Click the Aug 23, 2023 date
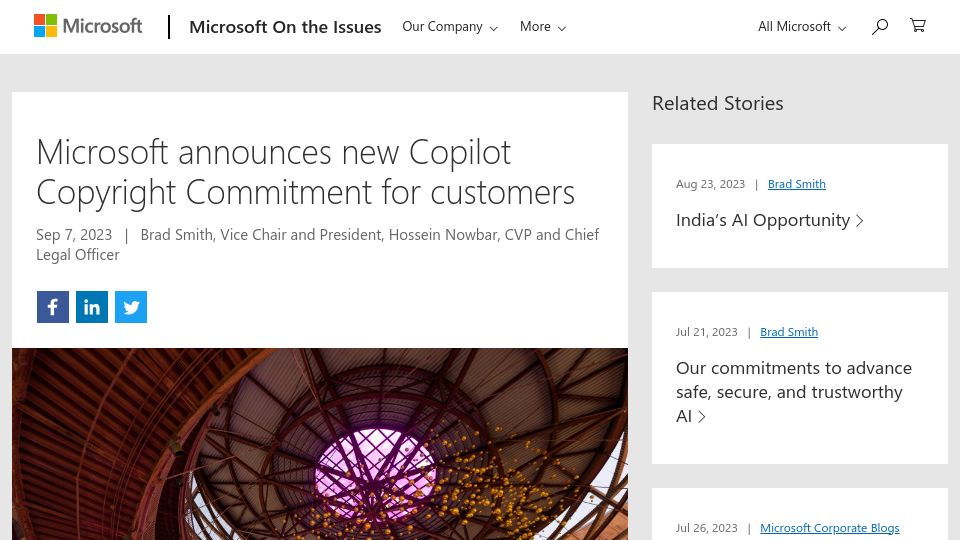 [x=710, y=184]
